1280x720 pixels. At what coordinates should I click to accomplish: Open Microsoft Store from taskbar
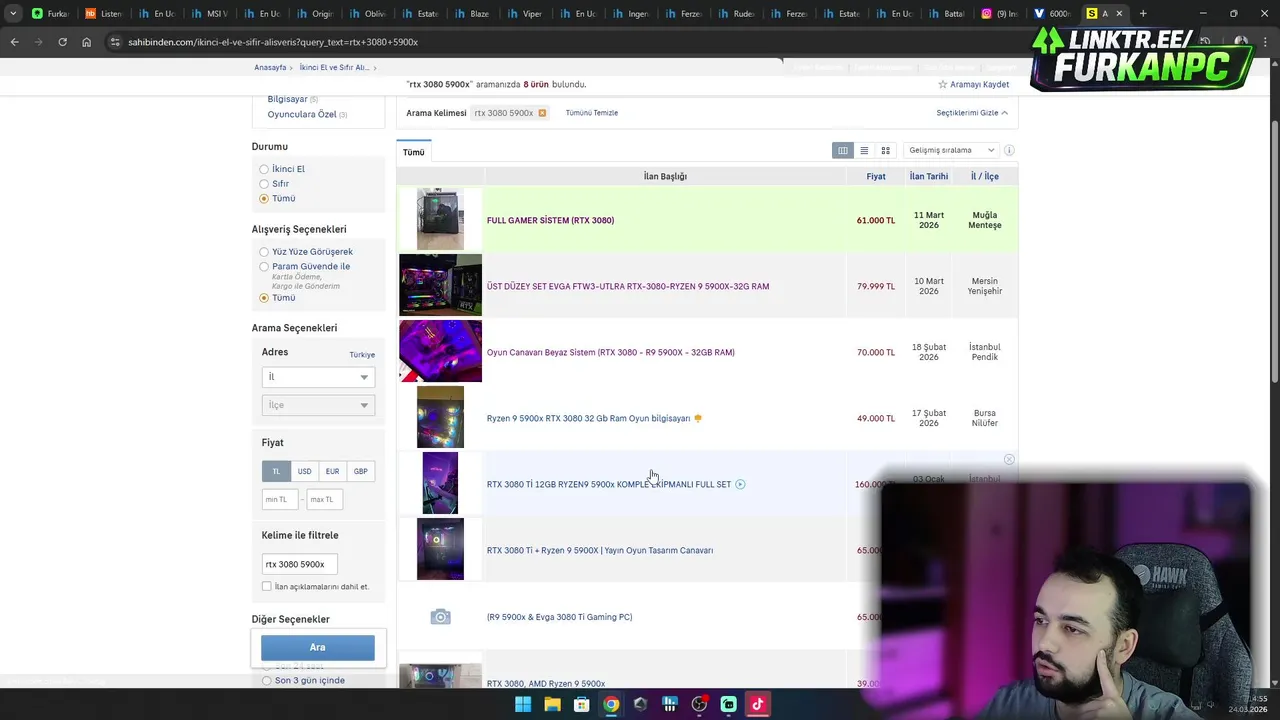pyautogui.click(x=581, y=704)
